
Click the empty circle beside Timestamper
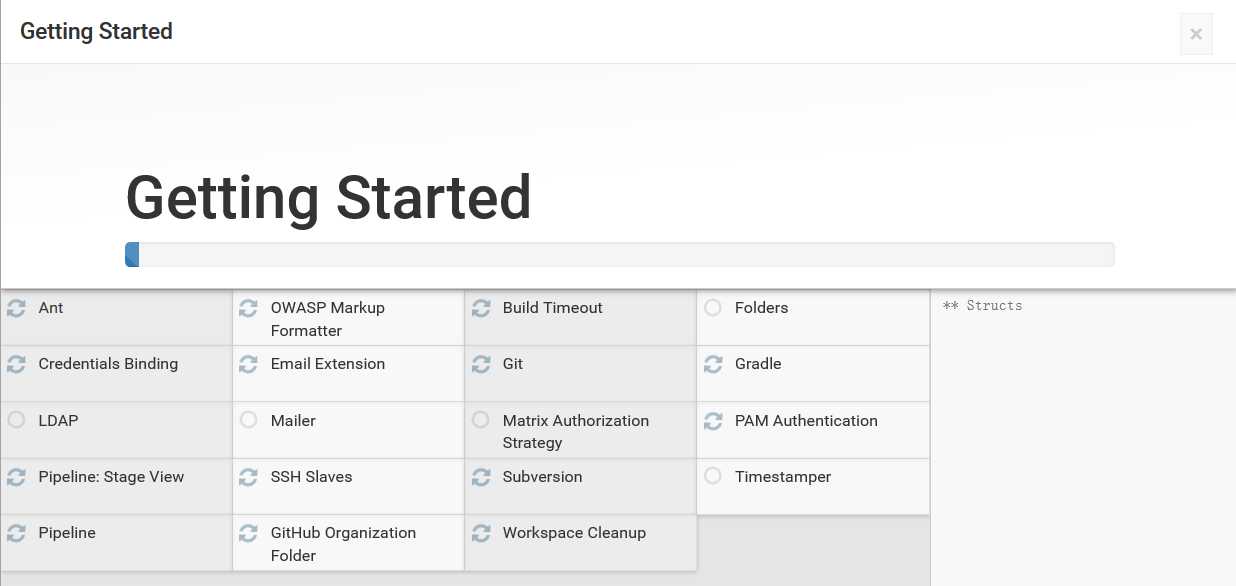[x=713, y=476]
